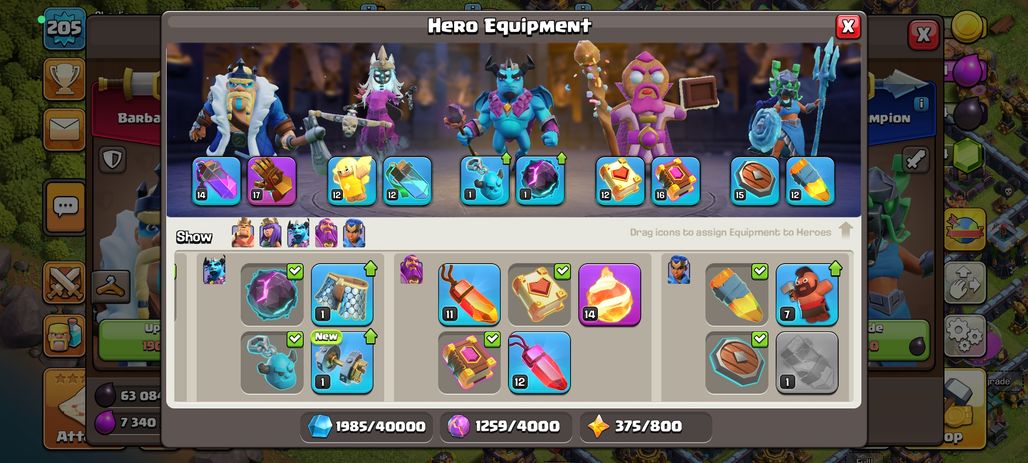Screen dimensions: 1028x463
Task: Tap the Archer Queen's yellow puppet slot
Action: [351, 180]
